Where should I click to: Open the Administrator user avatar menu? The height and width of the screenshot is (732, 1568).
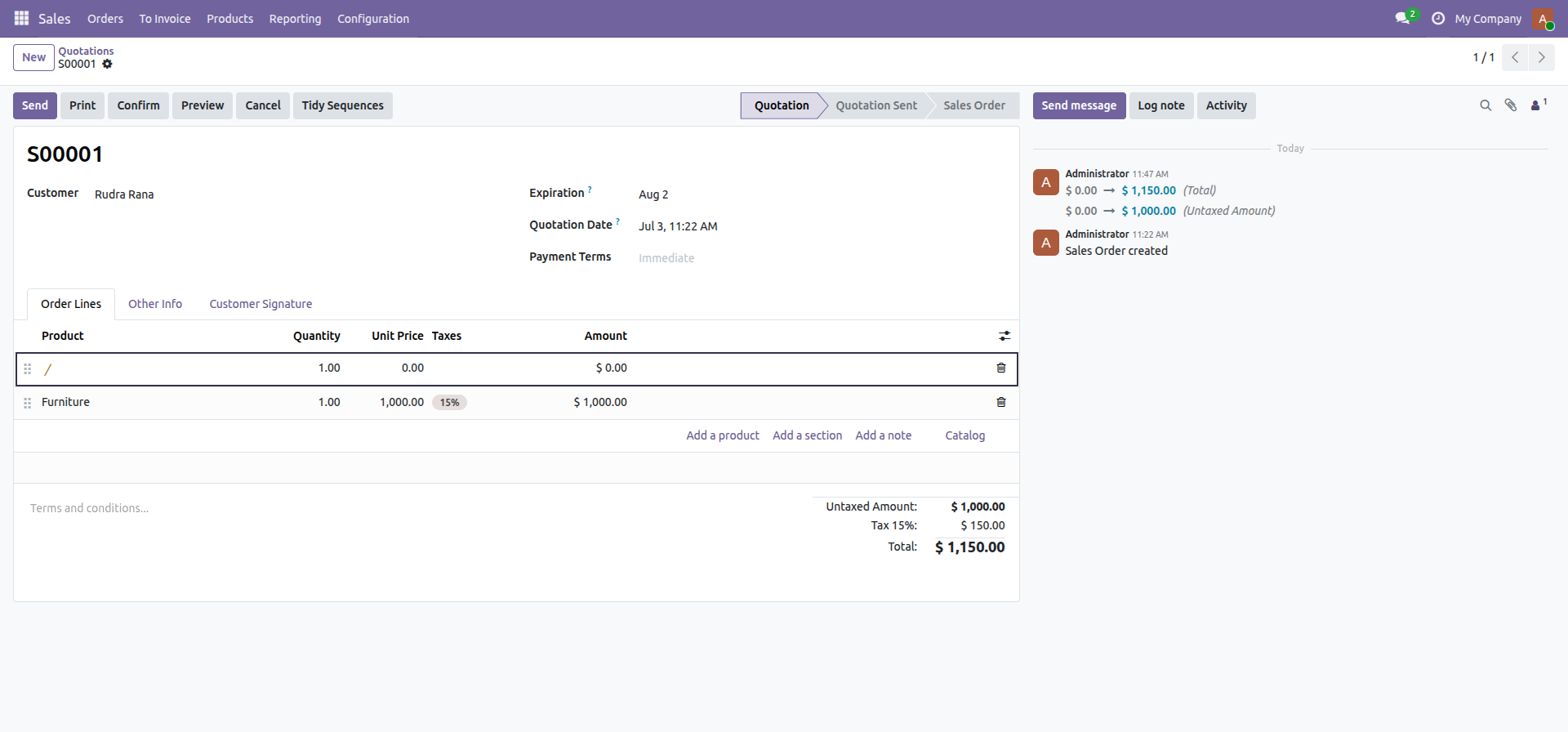click(1543, 18)
